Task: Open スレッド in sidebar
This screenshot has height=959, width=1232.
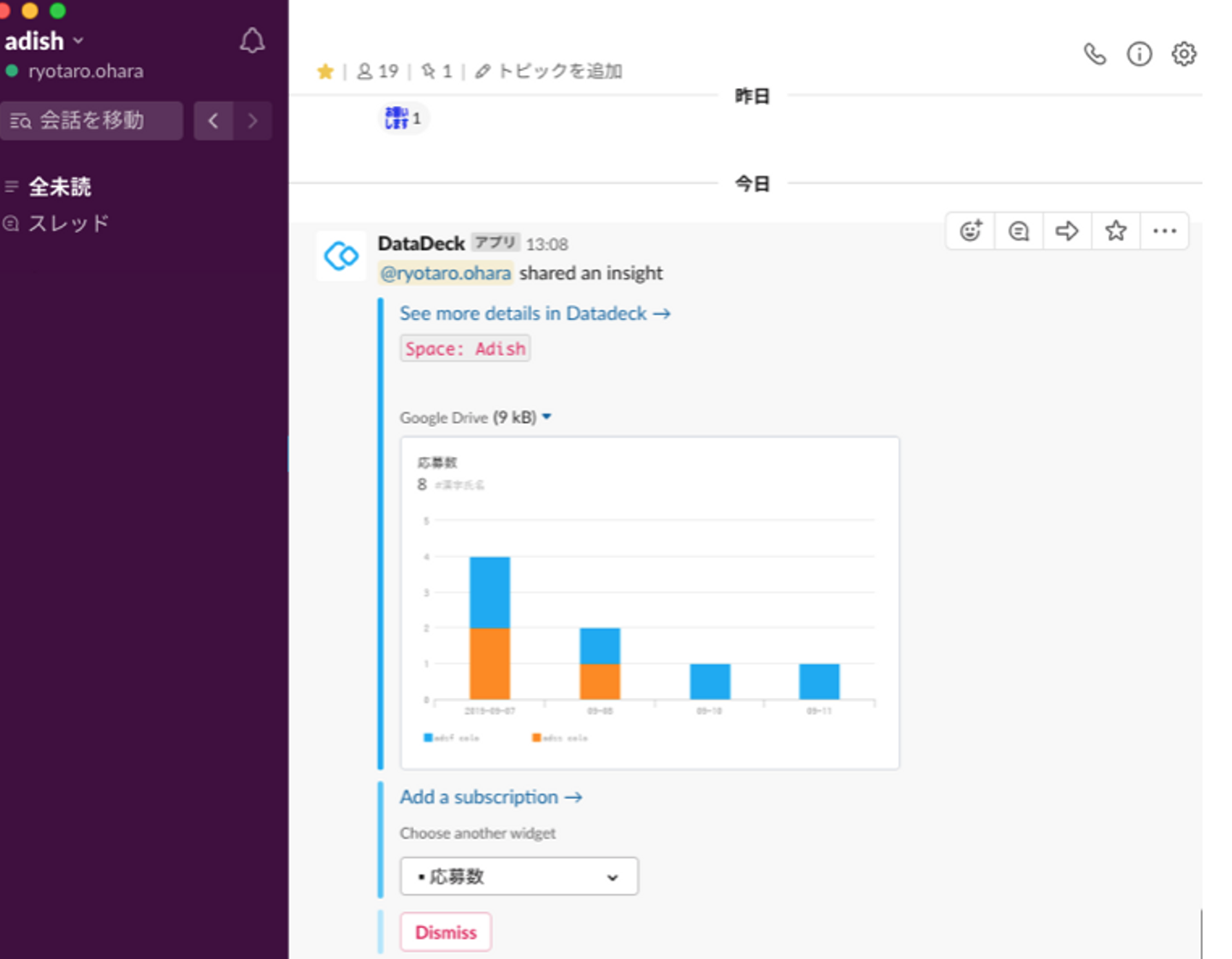Action: coord(68,223)
